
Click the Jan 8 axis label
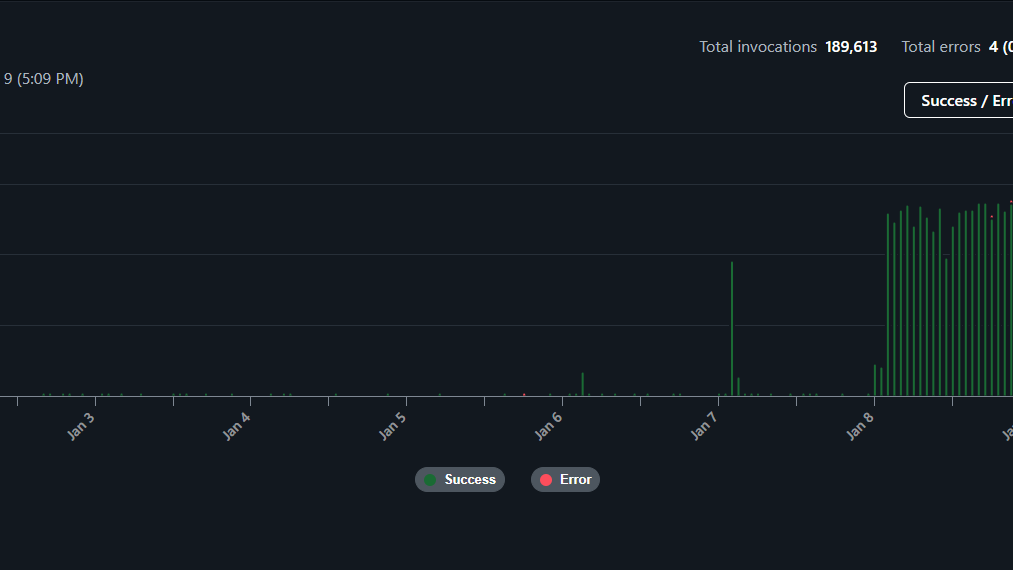[860, 427]
